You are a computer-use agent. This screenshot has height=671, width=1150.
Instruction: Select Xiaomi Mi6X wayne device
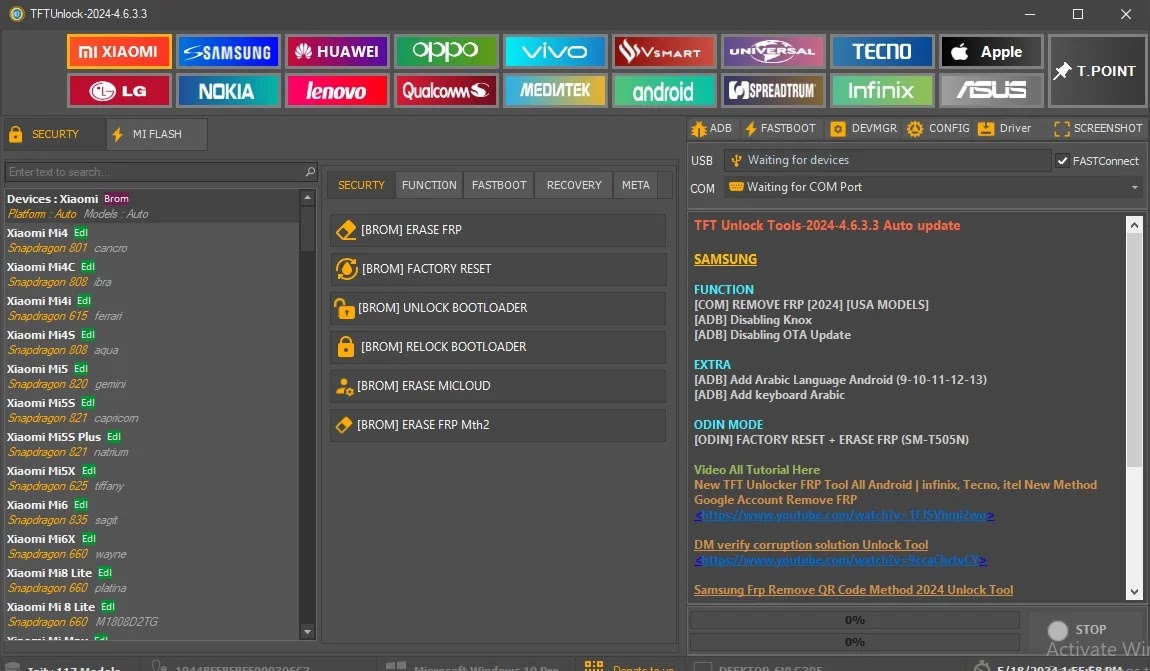152,546
